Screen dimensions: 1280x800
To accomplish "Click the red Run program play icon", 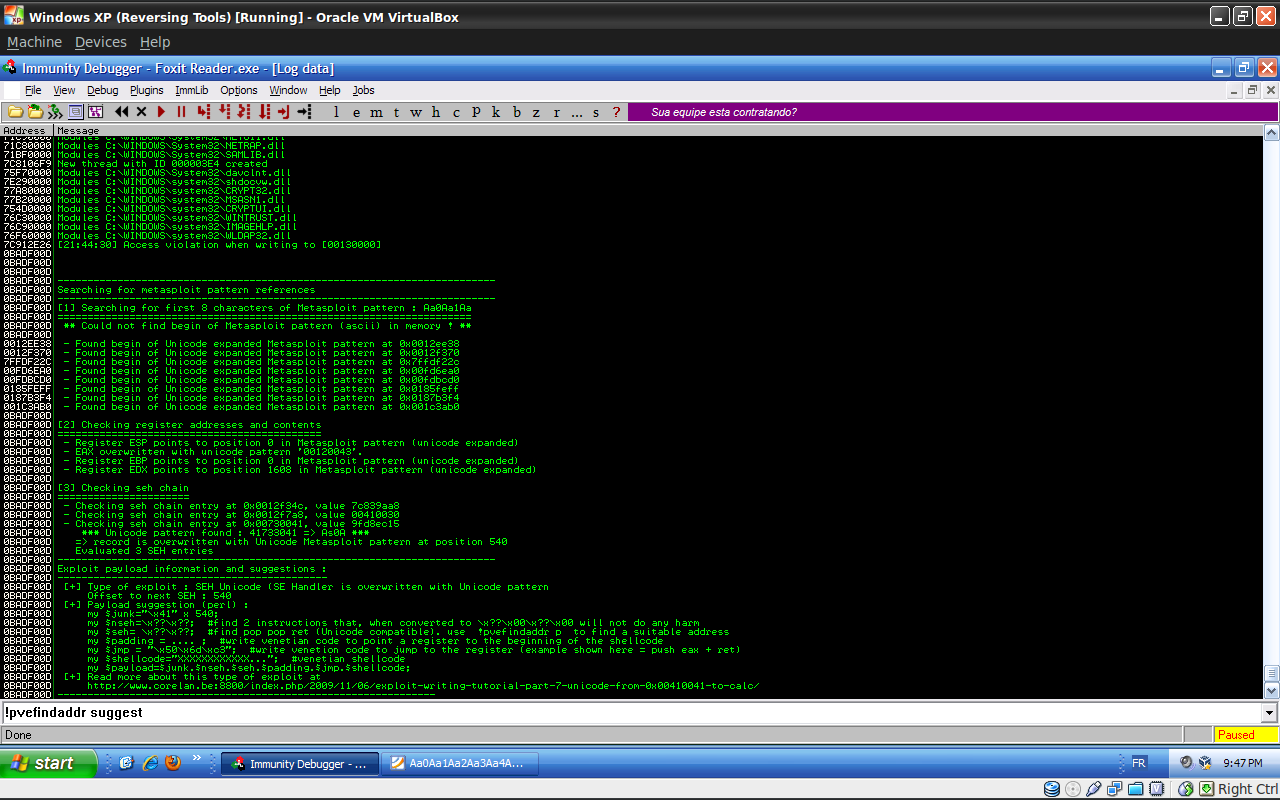I will pyautogui.click(x=161, y=112).
